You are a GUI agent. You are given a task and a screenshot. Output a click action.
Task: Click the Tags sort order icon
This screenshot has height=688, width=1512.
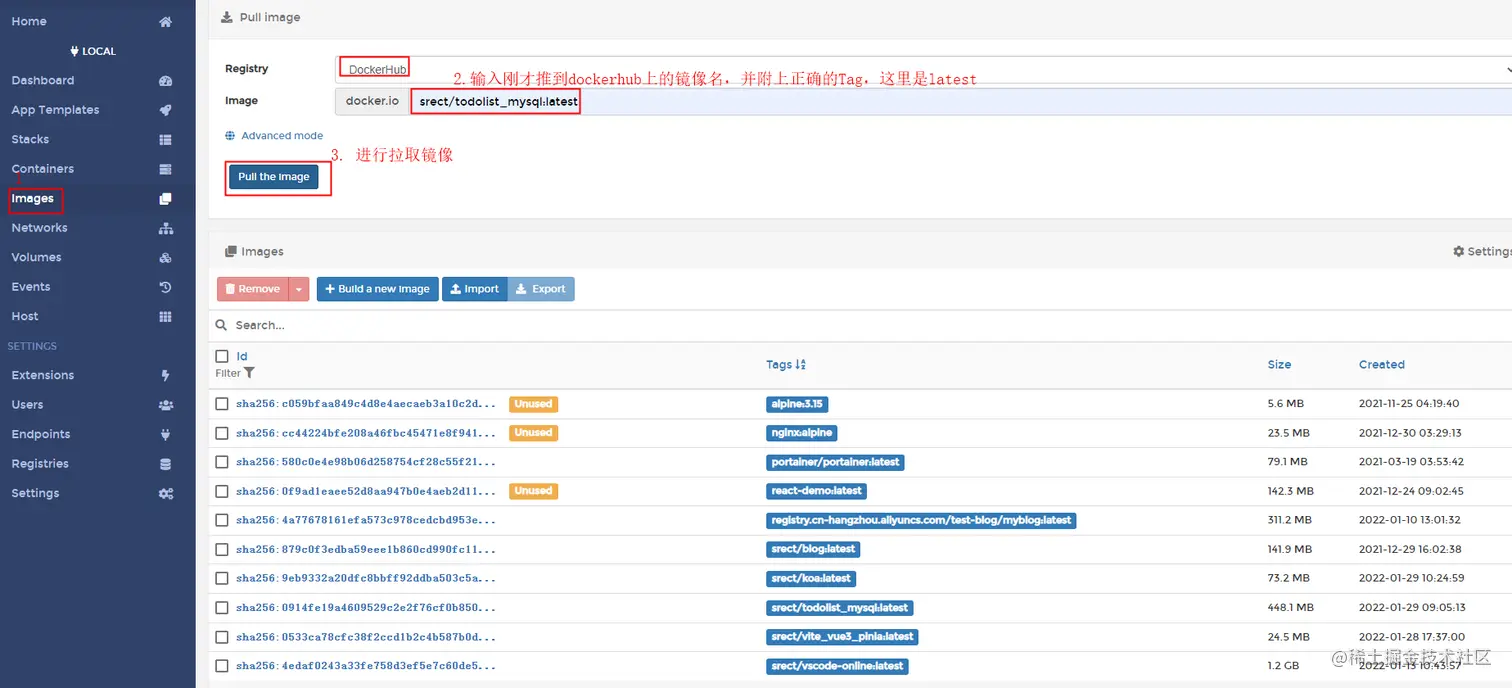click(x=801, y=365)
